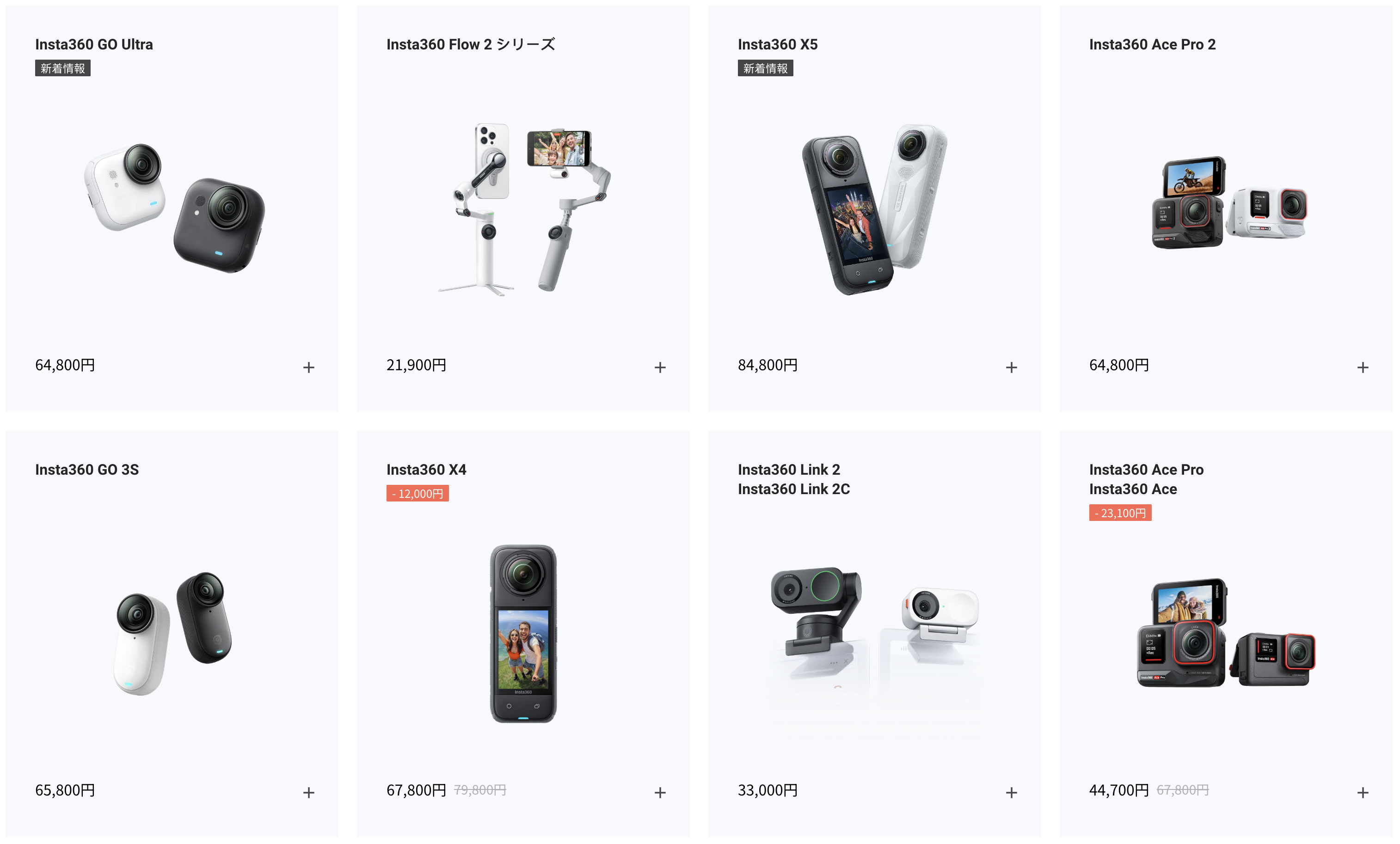The height and width of the screenshot is (844, 1400).
Task: Click plus icon on Ace Pro / Ace card
Action: pyautogui.click(x=1363, y=792)
